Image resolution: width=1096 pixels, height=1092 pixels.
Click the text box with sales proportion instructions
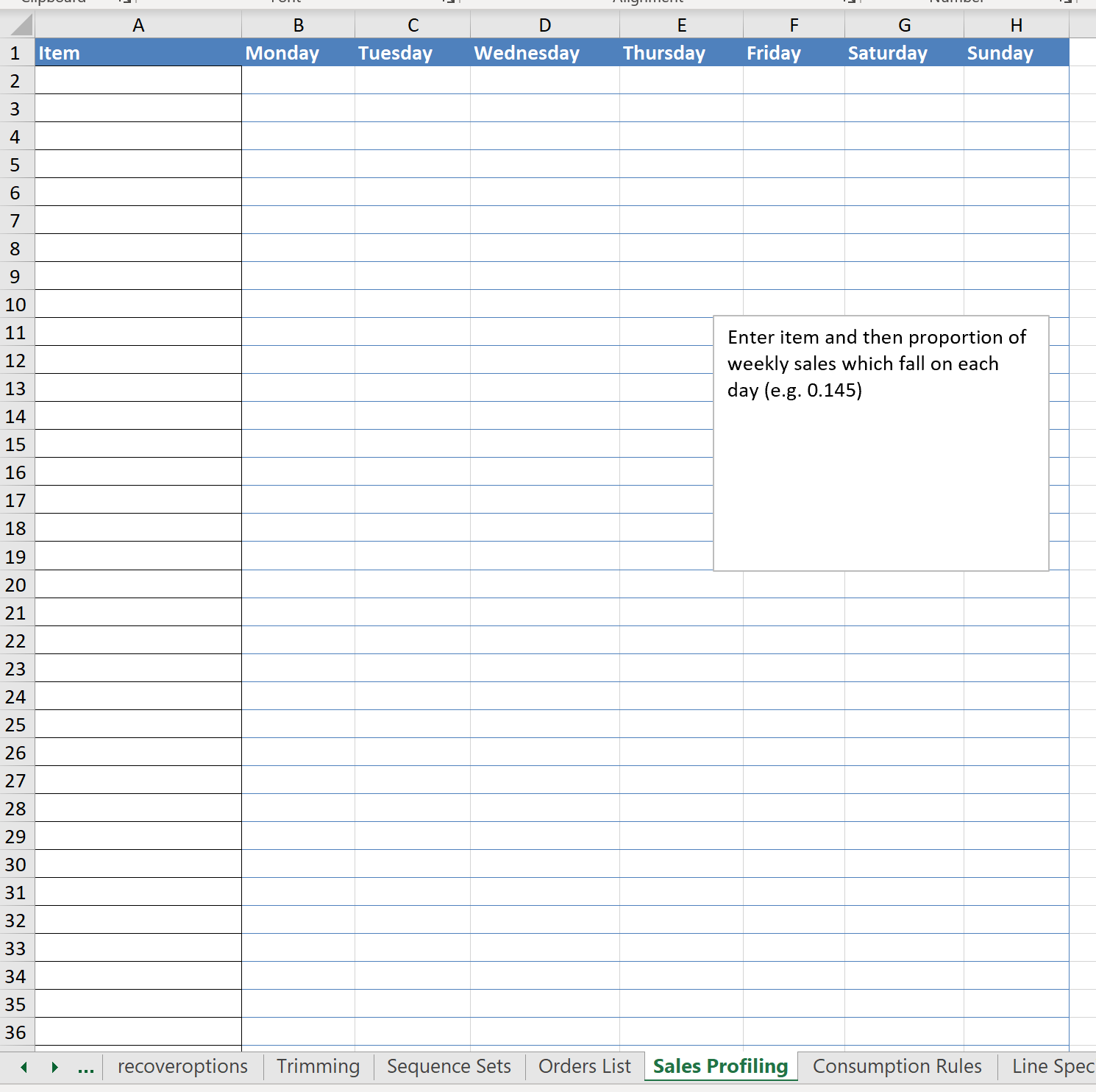click(880, 443)
